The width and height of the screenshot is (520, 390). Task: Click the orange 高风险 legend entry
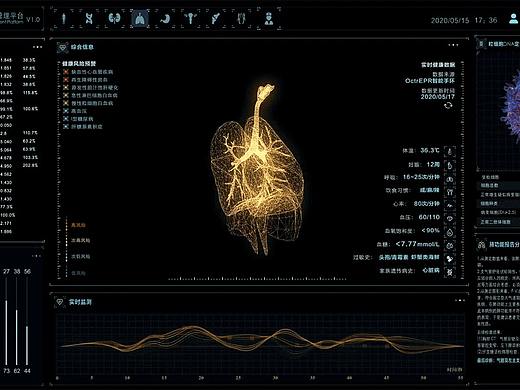pyautogui.click(x=78, y=225)
